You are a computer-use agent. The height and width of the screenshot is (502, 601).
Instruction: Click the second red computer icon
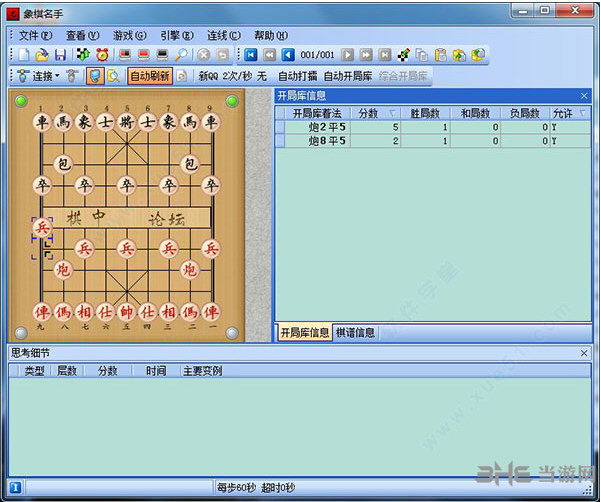(144, 55)
